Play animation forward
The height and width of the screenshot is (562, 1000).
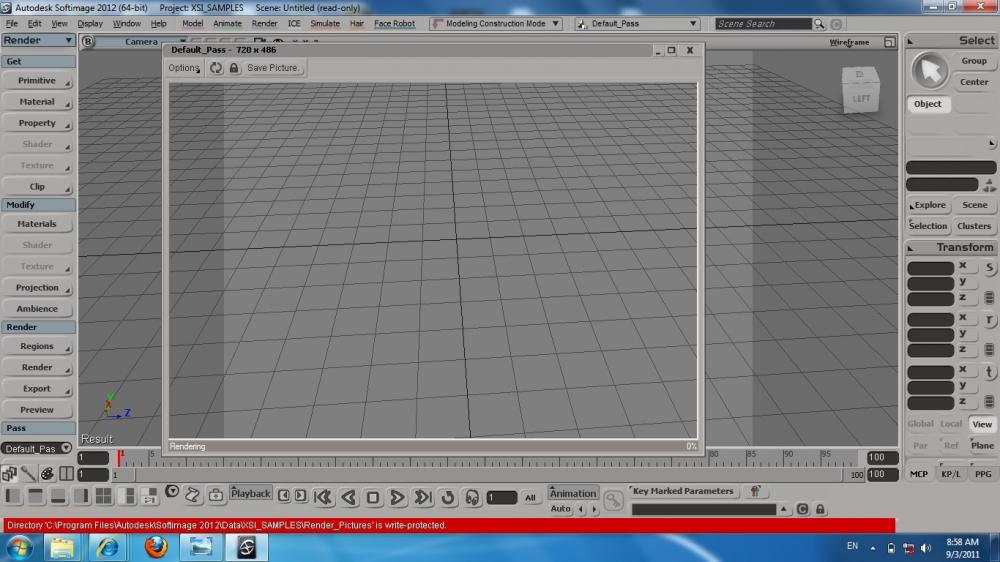click(x=397, y=497)
